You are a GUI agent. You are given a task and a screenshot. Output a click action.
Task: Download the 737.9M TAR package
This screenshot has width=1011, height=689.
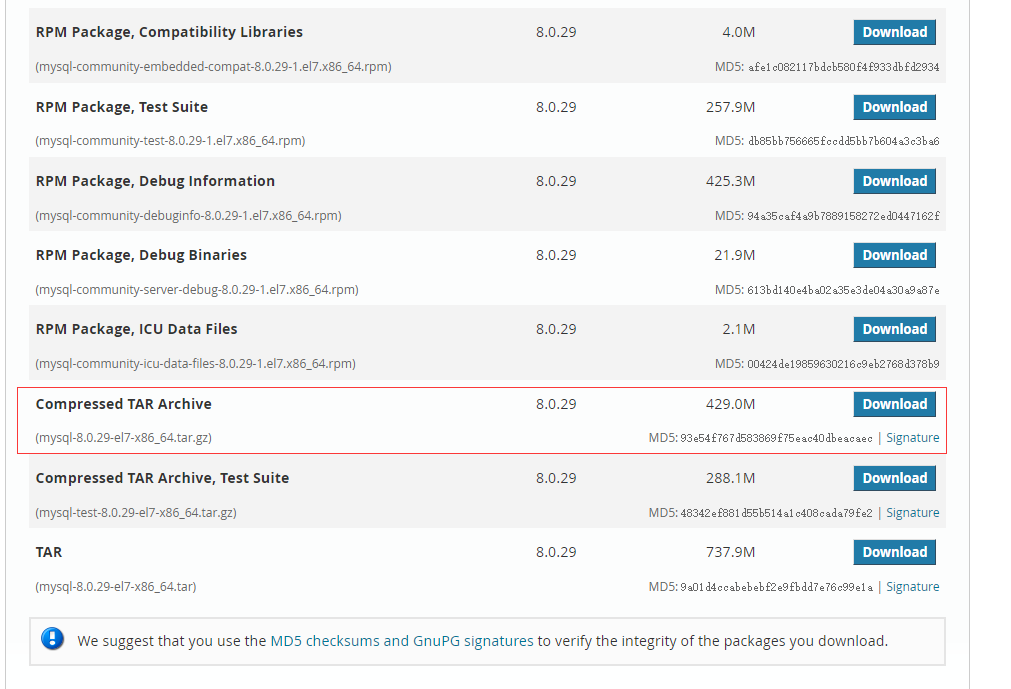tap(894, 552)
